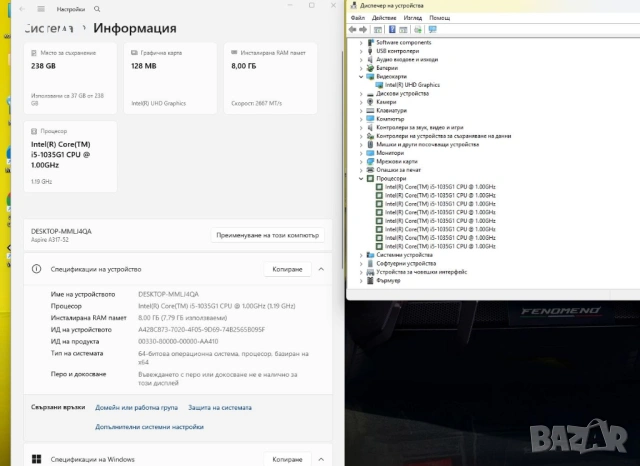Screen dimensions: 640x466
Task: Click the Windows logo beside Спецификации на Windows
Action: tap(36, 459)
